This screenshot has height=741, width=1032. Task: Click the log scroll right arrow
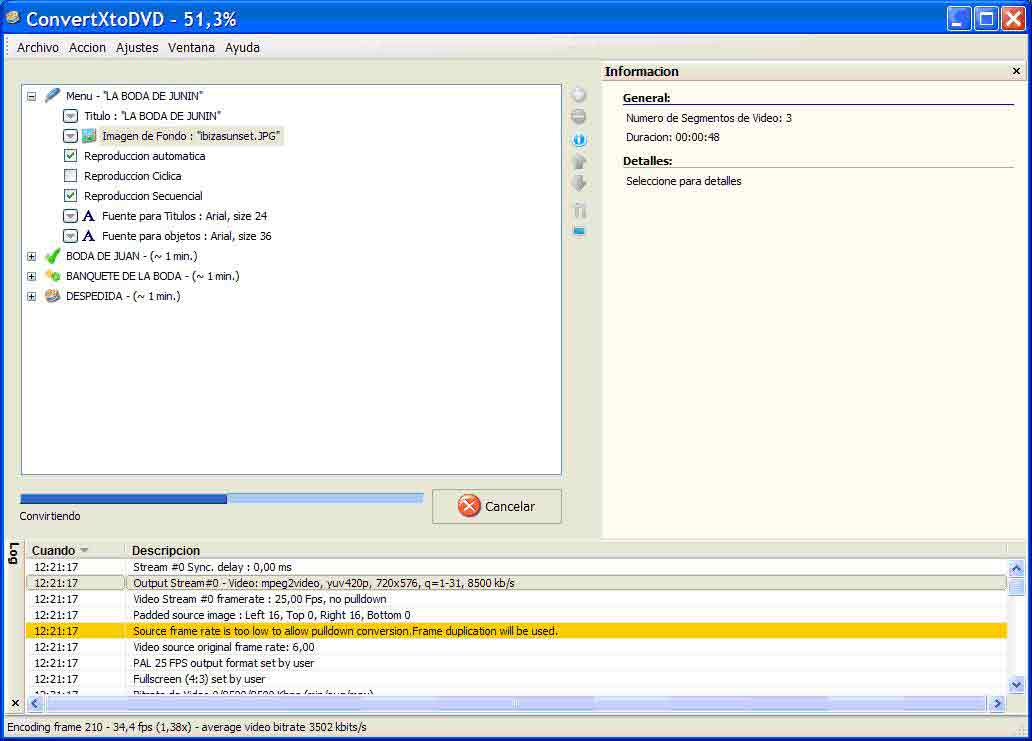pos(997,703)
